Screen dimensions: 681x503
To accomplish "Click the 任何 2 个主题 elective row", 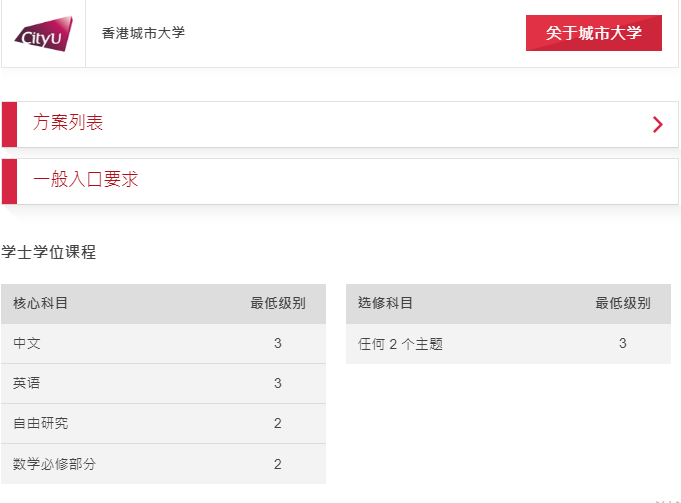I will click(509, 344).
